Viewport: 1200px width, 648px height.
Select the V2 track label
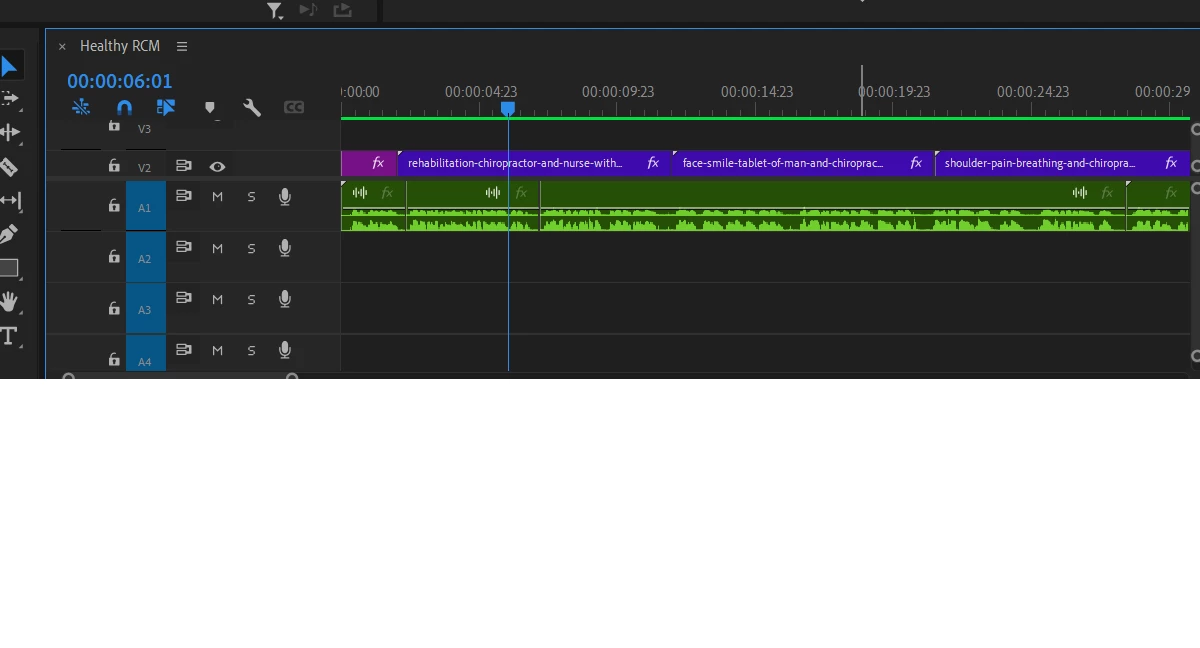coord(145,168)
